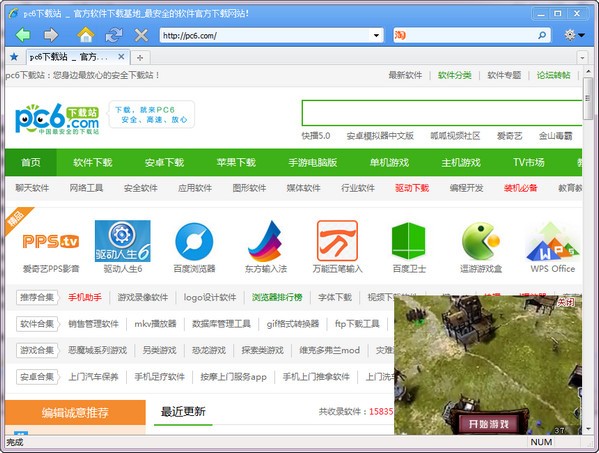Viewport: 599px width, 453px height.
Task: Open the 软件专题 link
Action: [x=504, y=75]
